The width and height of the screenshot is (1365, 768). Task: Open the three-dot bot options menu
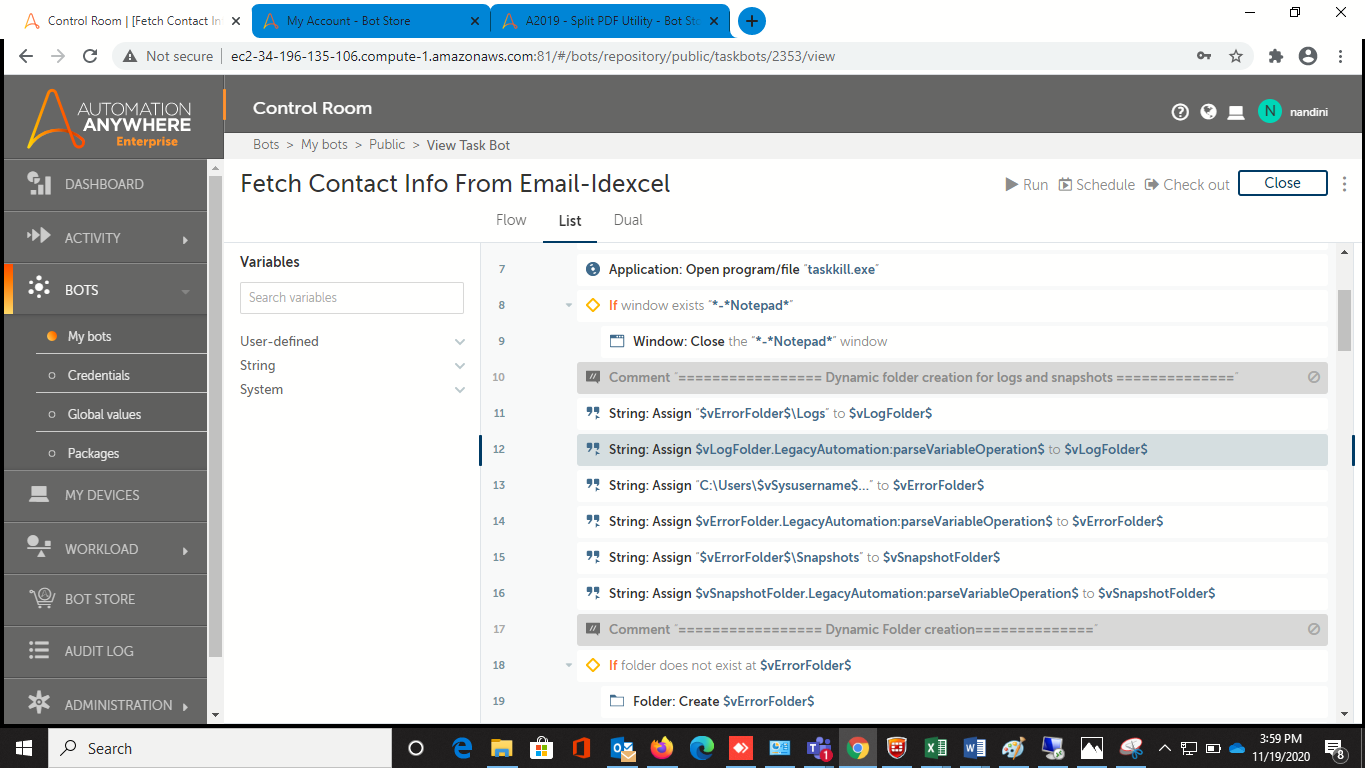point(1344,184)
